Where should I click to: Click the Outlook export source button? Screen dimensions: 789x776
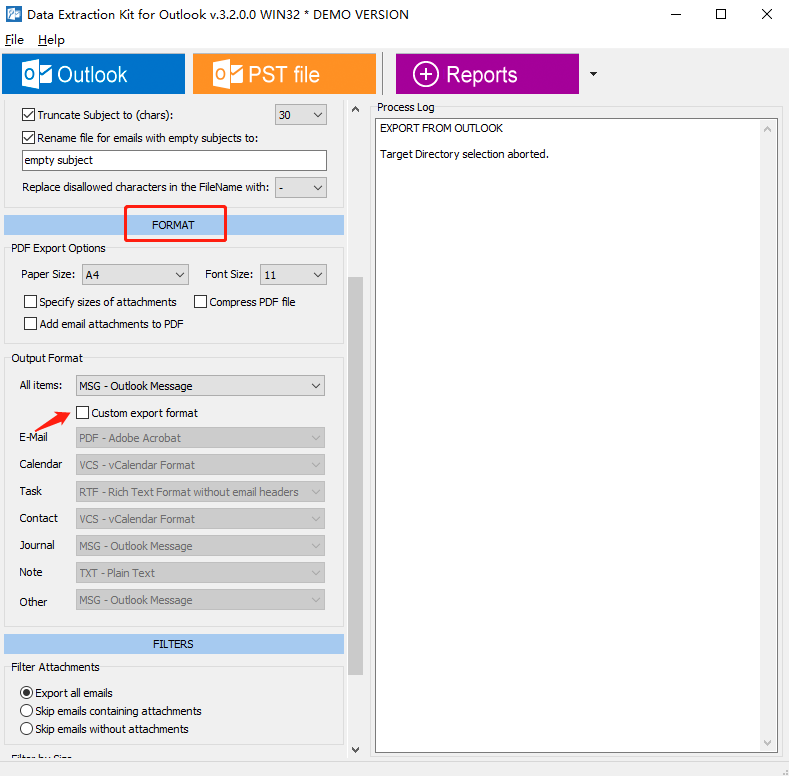click(x=93, y=74)
